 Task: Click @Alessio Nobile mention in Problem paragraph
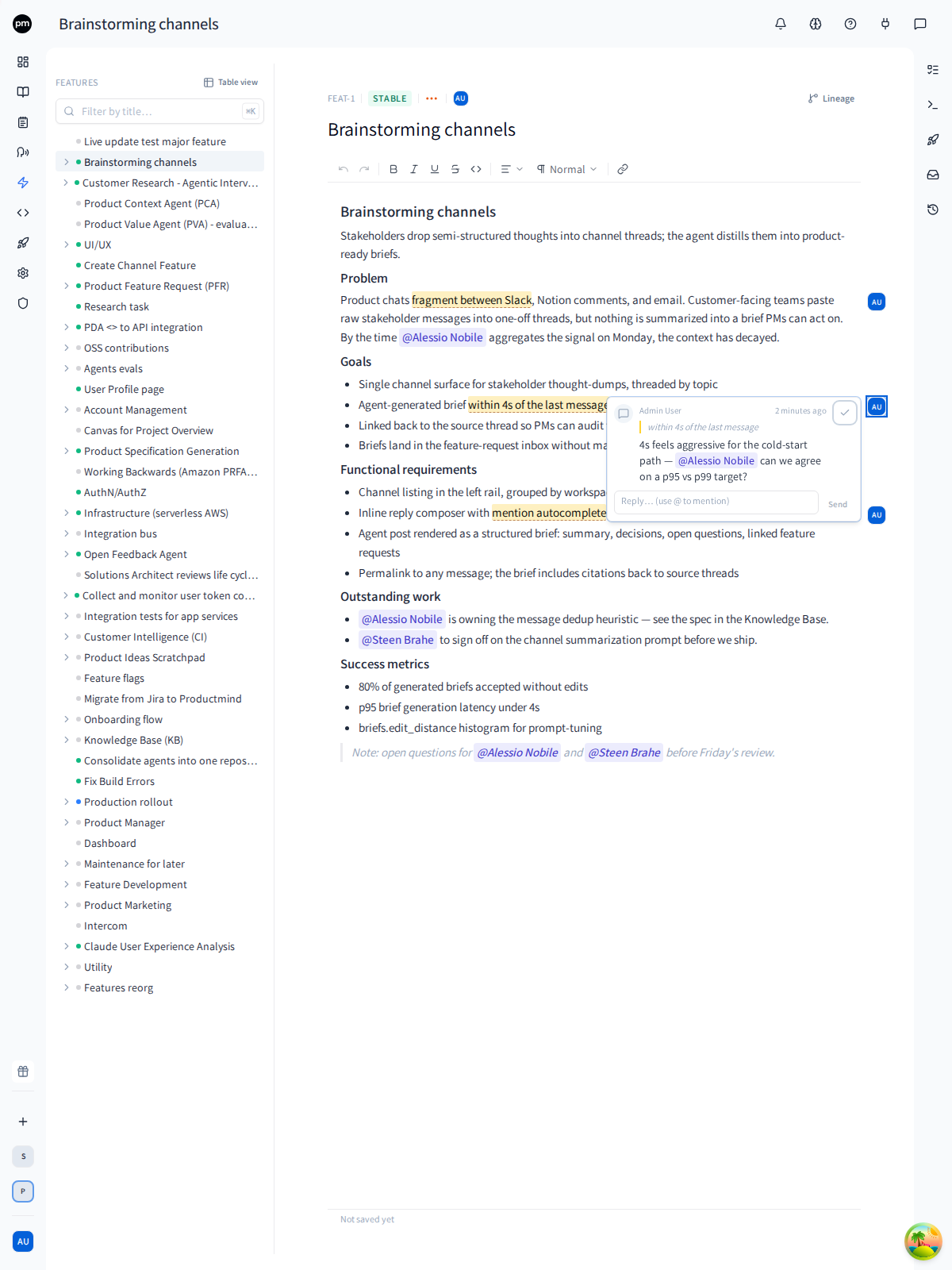(442, 337)
